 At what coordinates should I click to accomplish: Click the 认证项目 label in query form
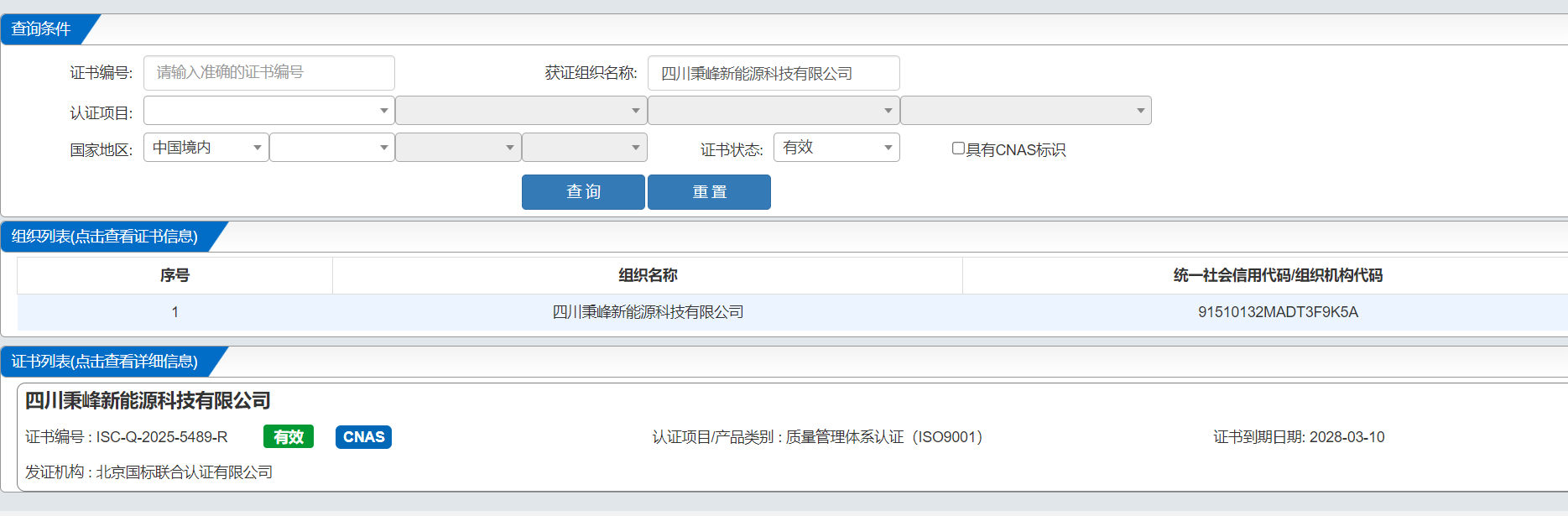102,113
